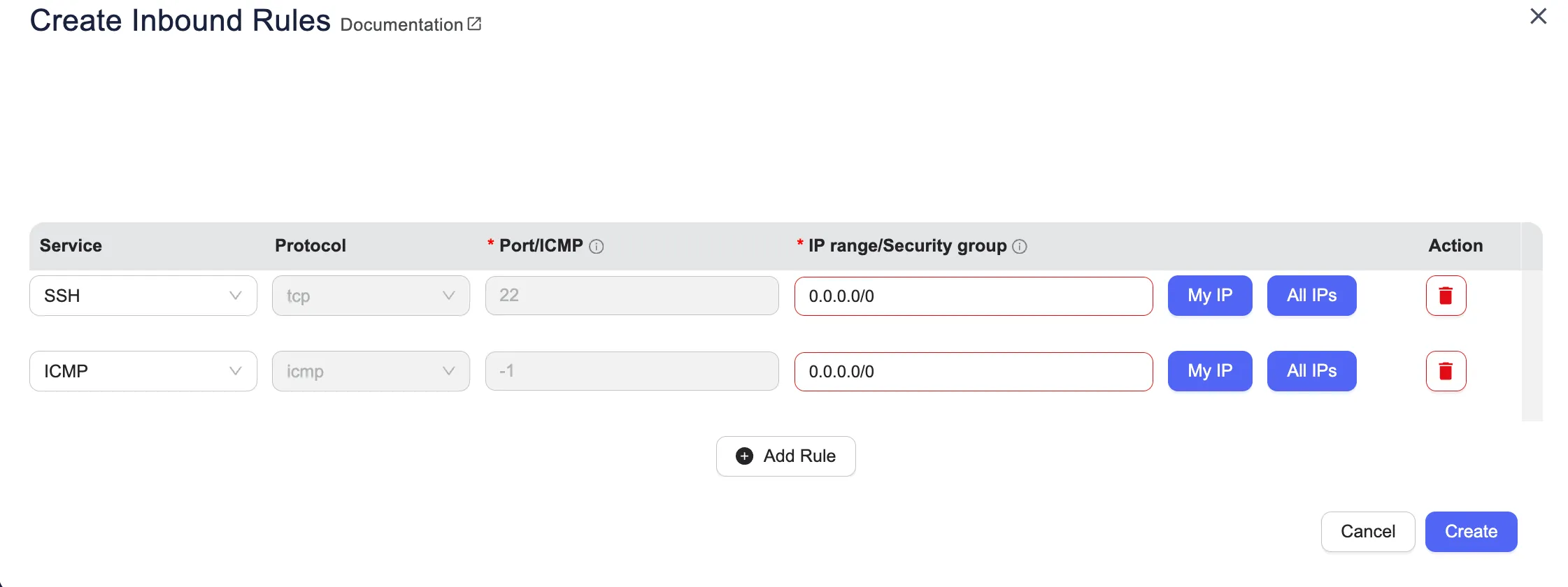Close the Create Inbound Rules dialog
This screenshot has width=1568, height=587.
coord(1538,16)
